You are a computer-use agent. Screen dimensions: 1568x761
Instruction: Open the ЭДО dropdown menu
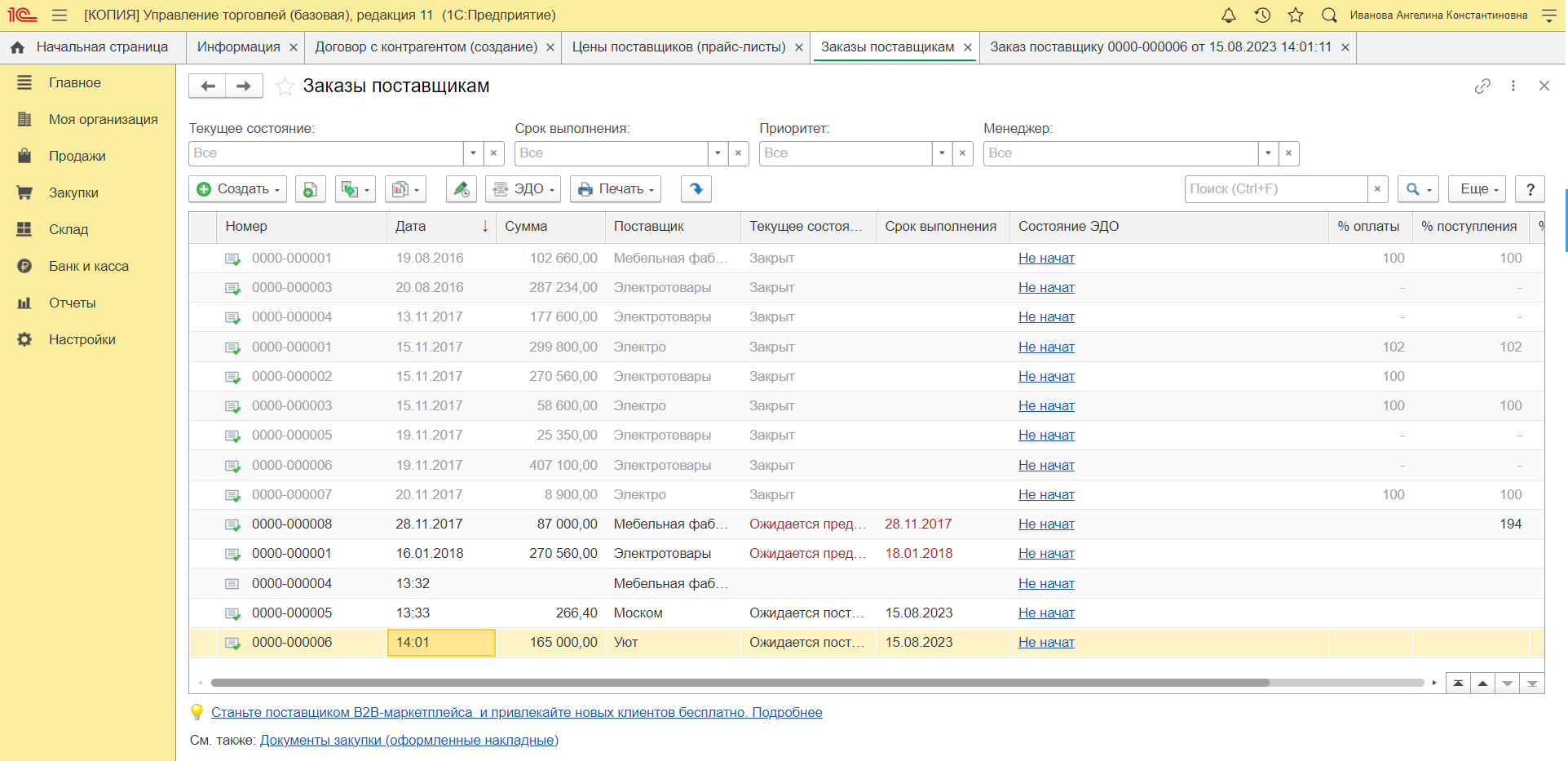tap(523, 189)
